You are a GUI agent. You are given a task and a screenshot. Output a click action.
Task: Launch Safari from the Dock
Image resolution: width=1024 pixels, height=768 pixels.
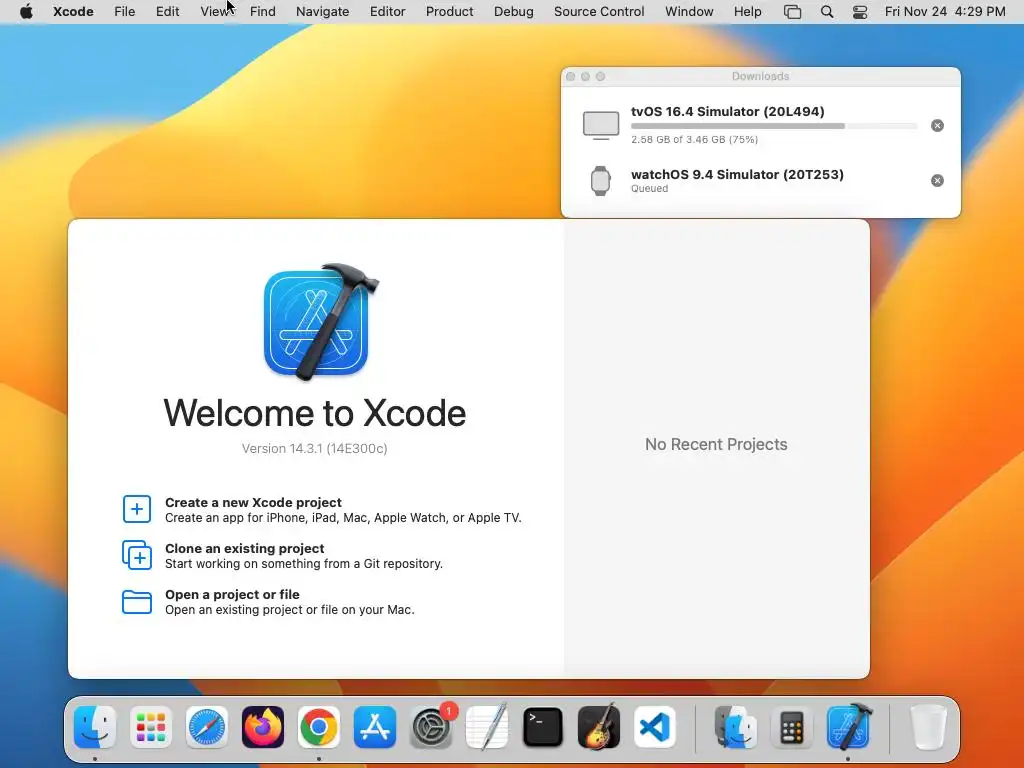point(207,727)
